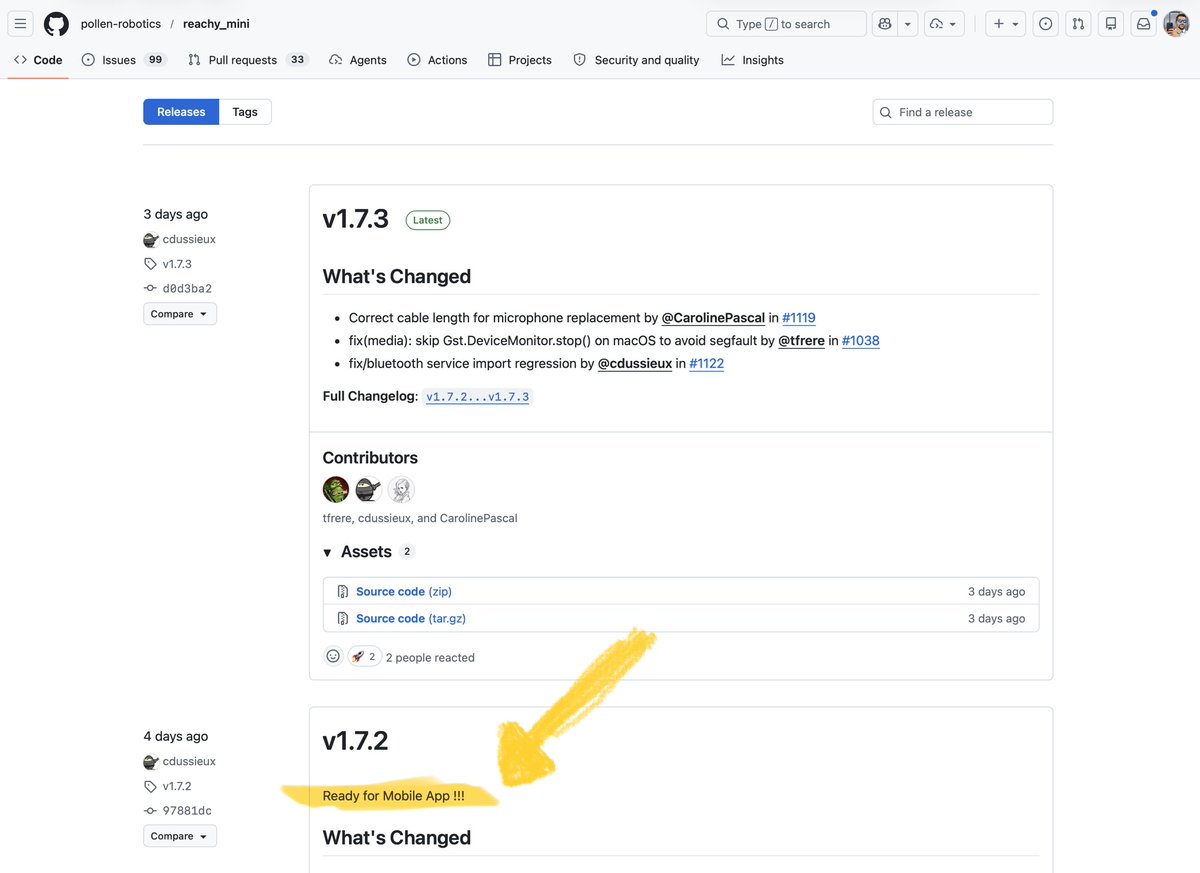Click tfrere contributor avatar

tap(336, 489)
